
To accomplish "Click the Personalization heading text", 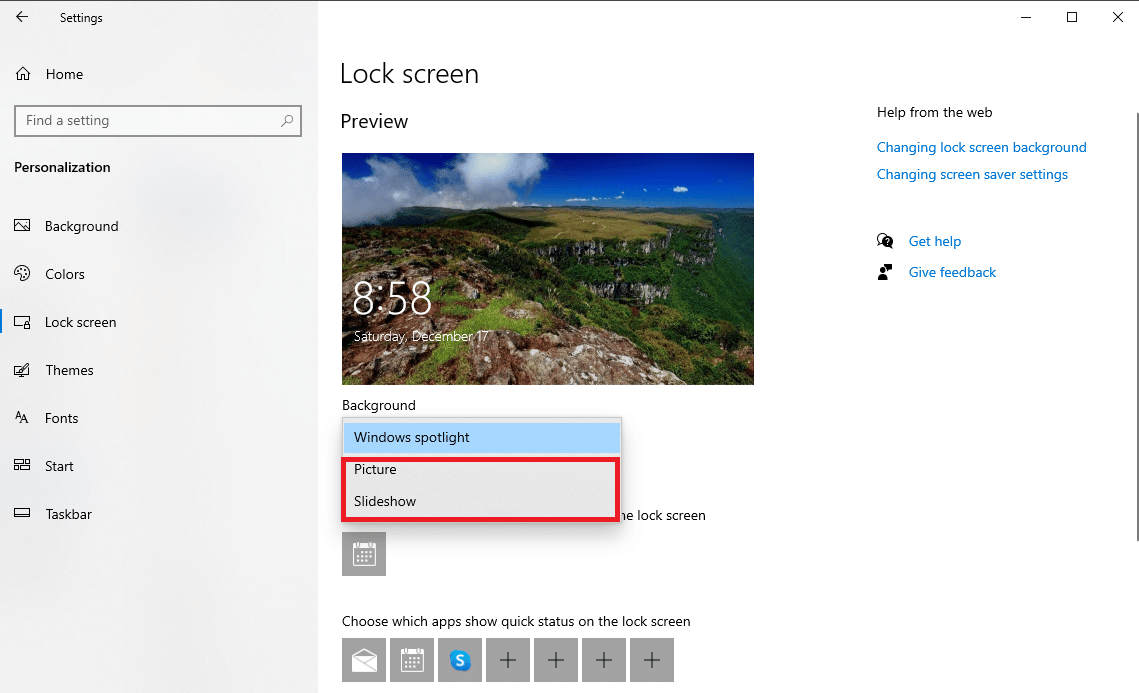I will 62,167.
